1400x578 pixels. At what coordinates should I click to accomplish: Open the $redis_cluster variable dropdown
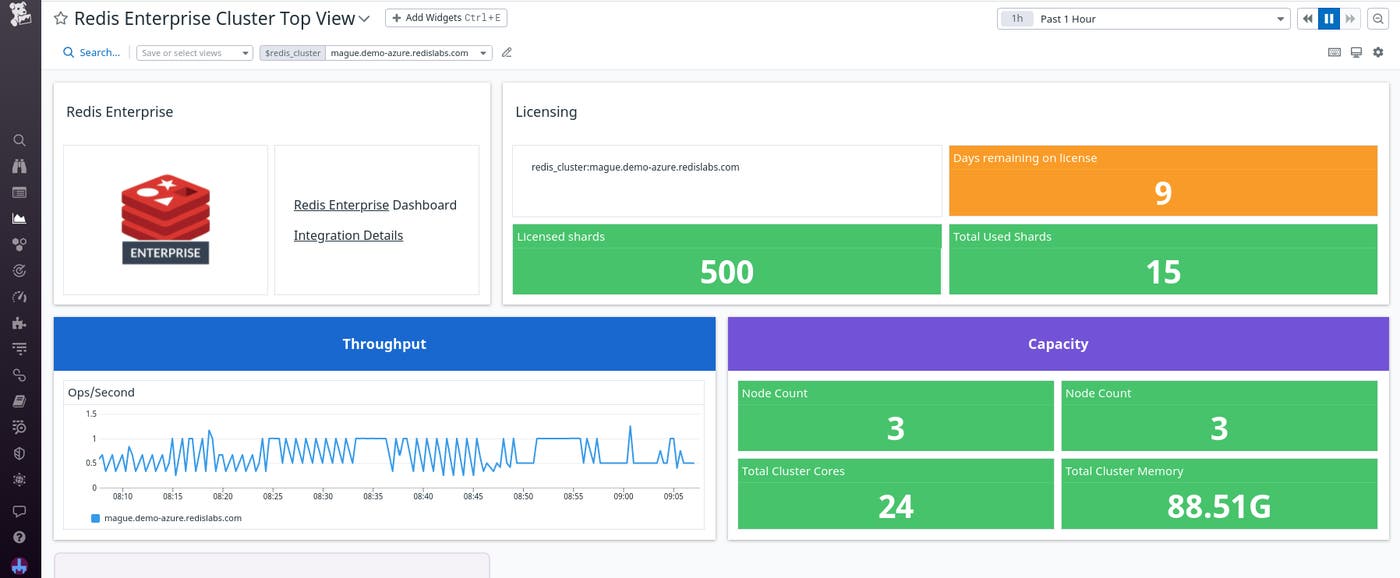tap(410, 52)
